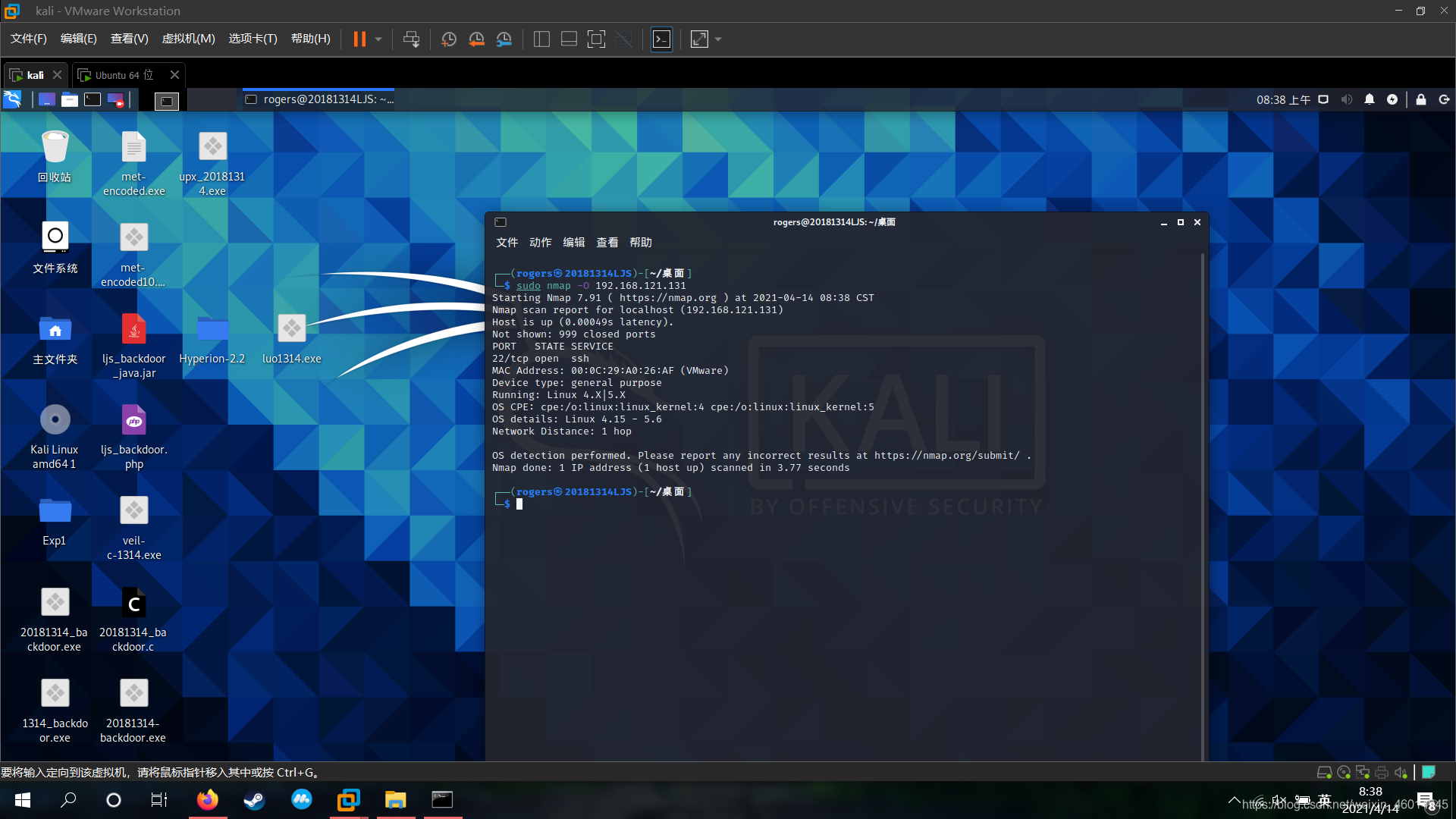Click the terminal prompt input cursor
1456x819 pixels.
[x=519, y=504]
